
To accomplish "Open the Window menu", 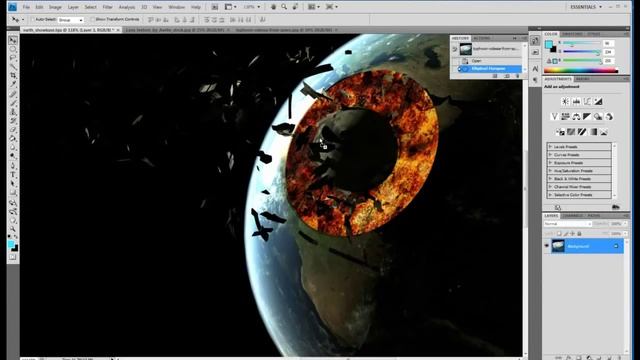I will coord(176,7).
